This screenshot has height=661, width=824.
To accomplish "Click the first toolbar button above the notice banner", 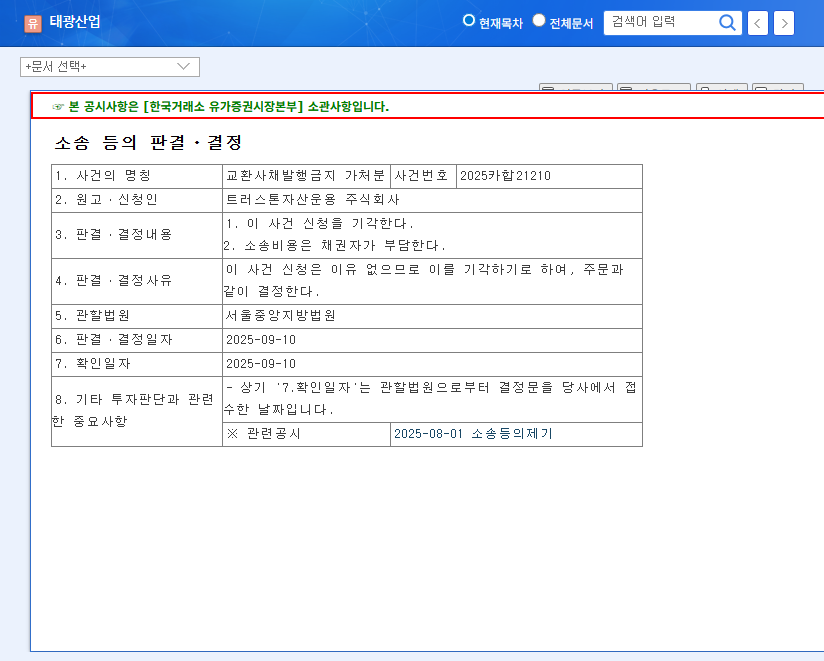I will (x=575, y=88).
